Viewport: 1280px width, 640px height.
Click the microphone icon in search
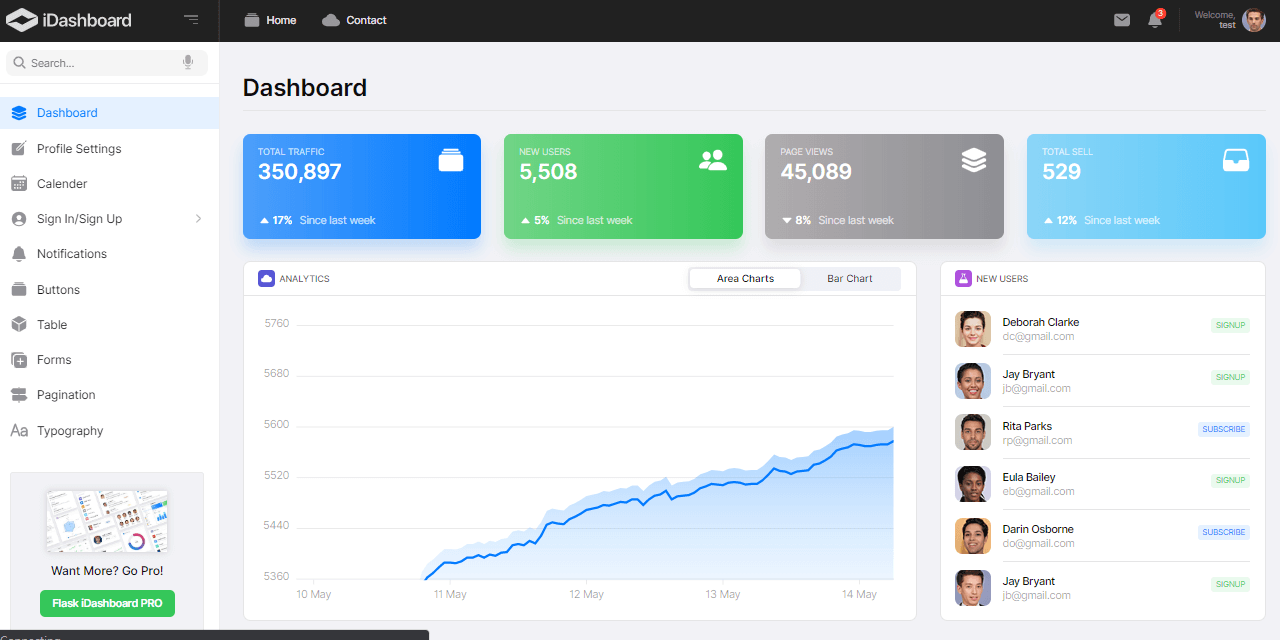click(188, 63)
